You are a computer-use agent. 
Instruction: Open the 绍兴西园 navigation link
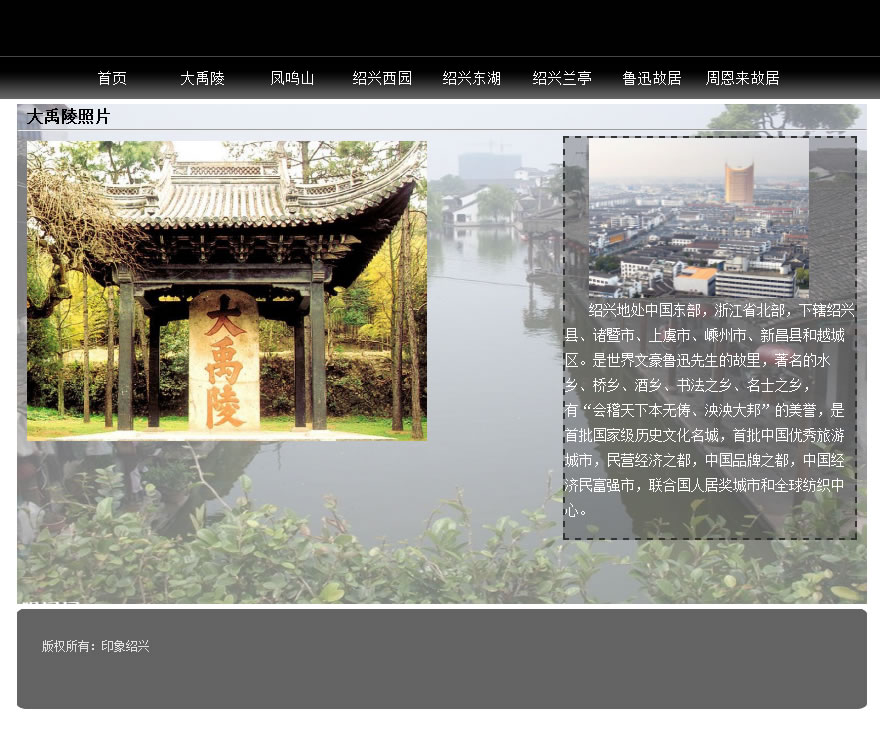point(382,78)
